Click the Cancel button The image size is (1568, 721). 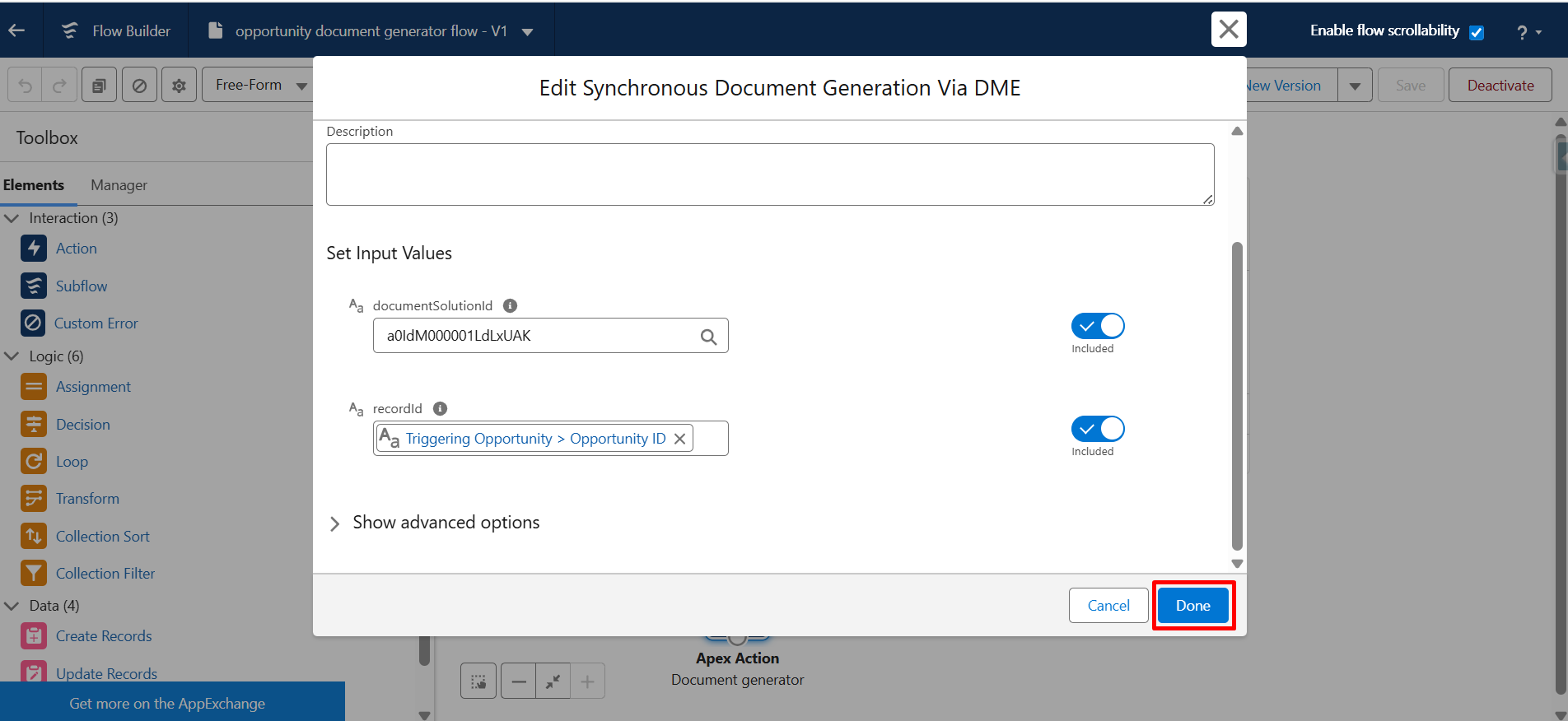point(1108,606)
